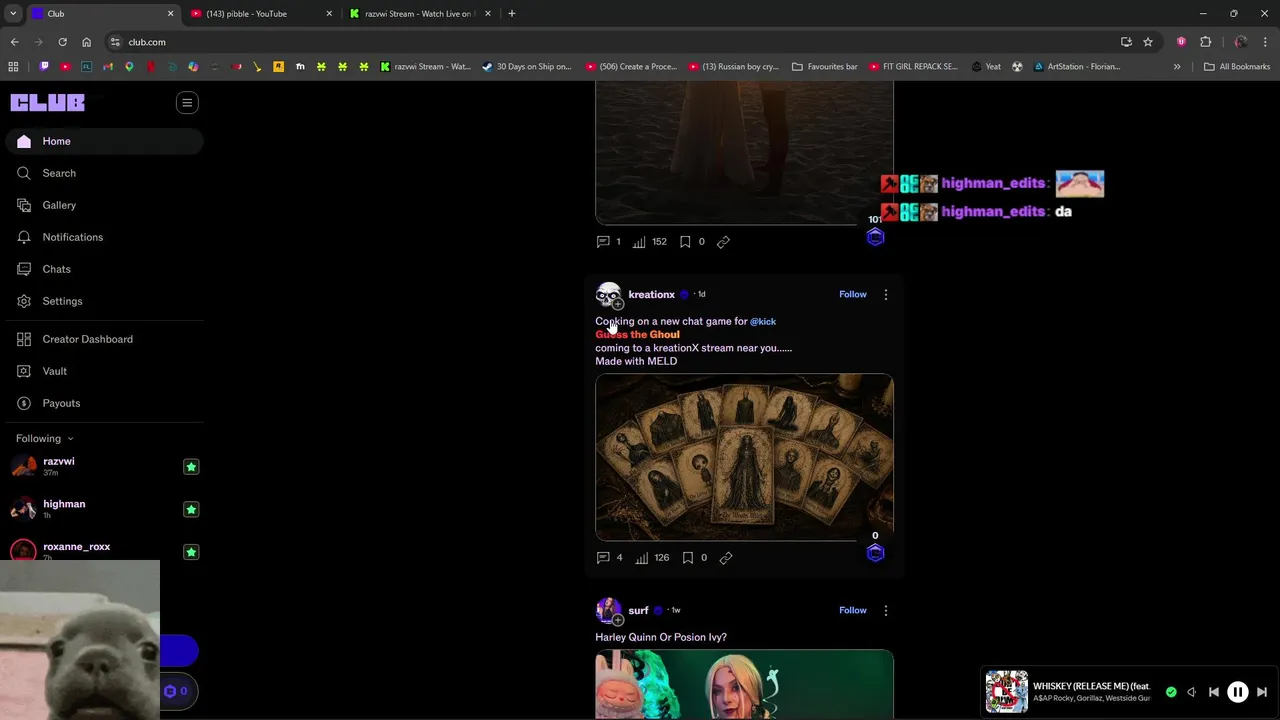
Task: Follow surf
Action: click(853, 610)
